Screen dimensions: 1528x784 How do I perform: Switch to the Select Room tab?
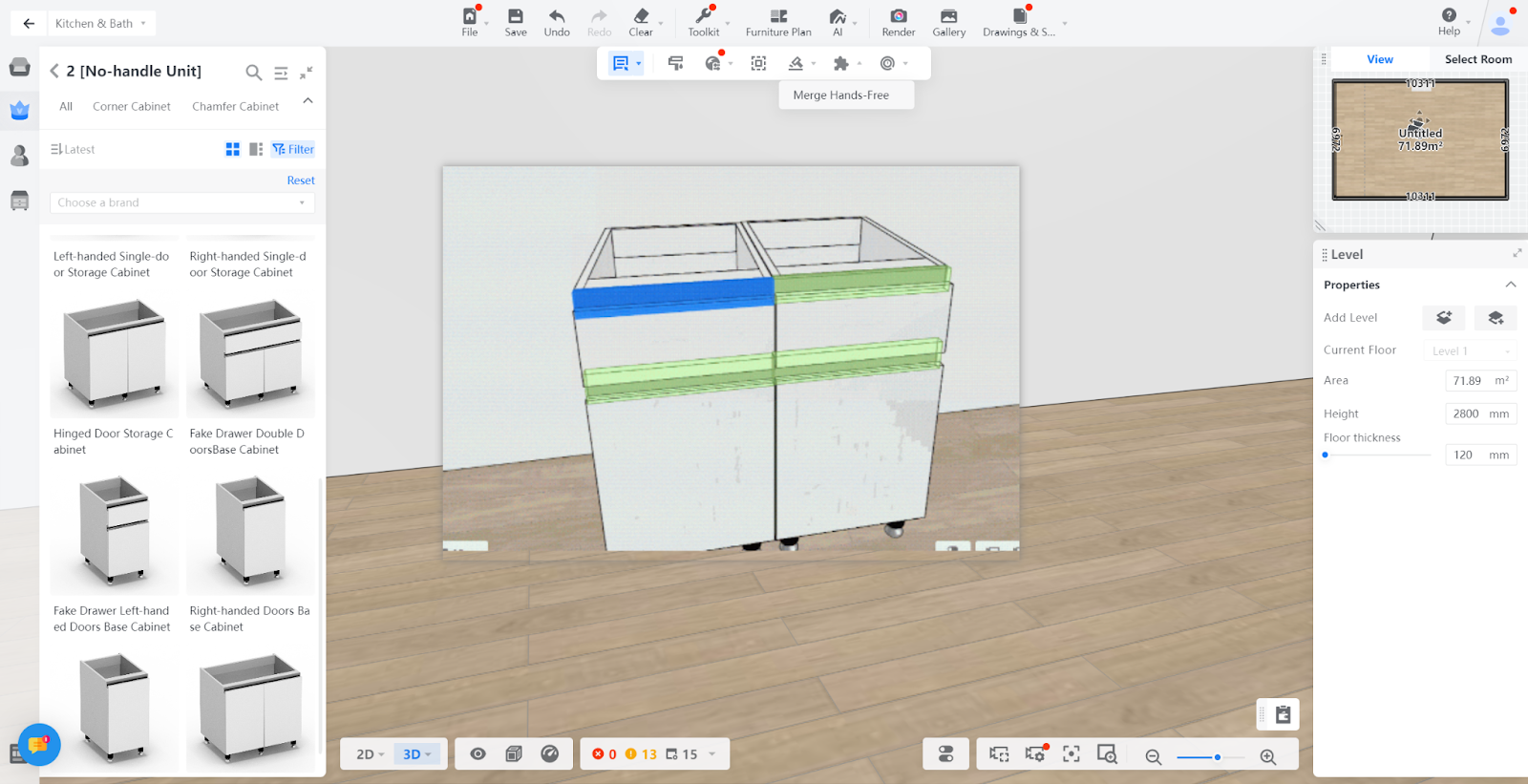tap(1477, 59)
